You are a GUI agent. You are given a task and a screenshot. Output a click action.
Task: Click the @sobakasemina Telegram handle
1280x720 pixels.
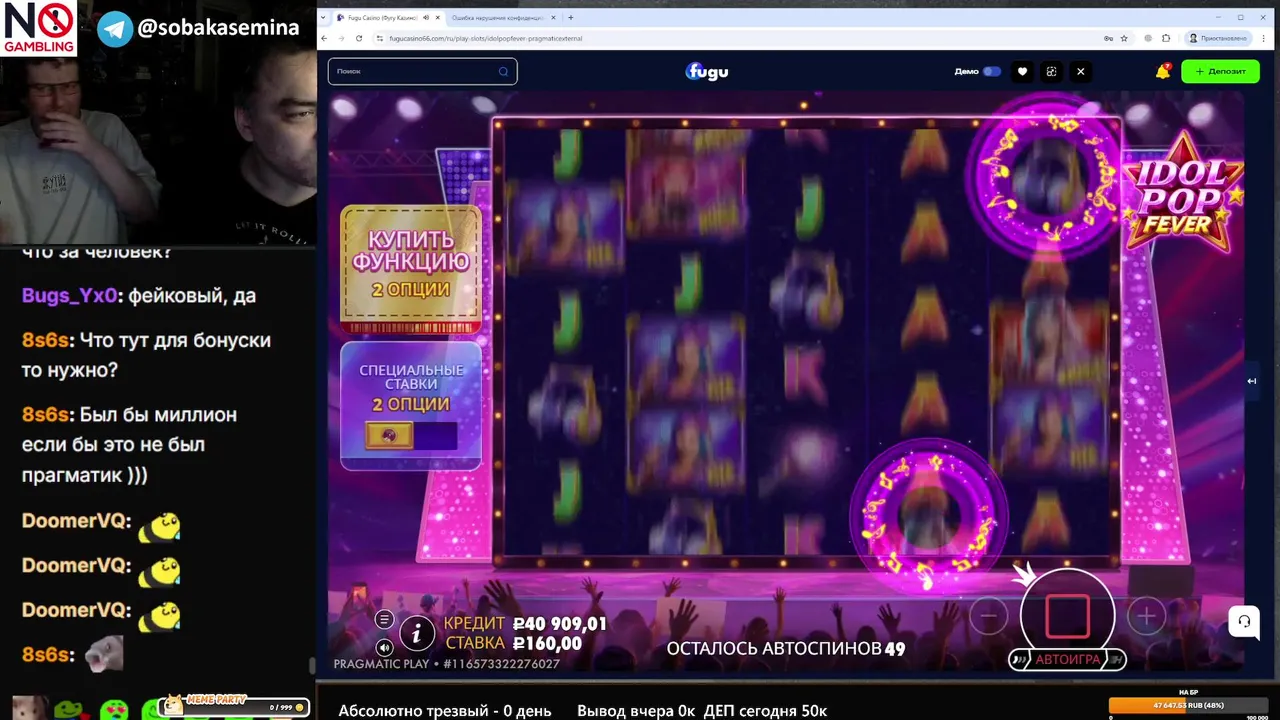click(218, 28)
